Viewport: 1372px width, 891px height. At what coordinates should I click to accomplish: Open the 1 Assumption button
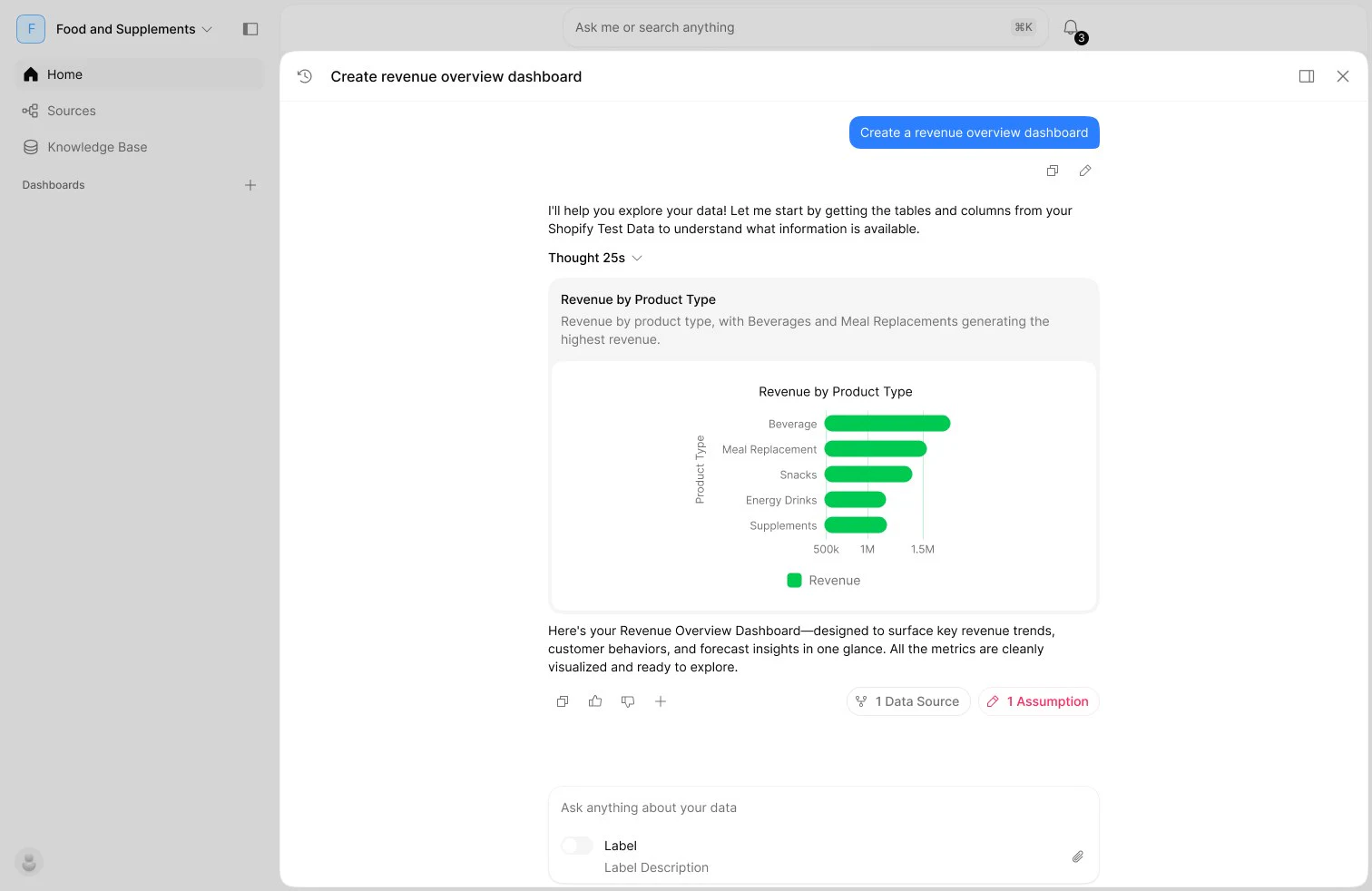coord(1039,701)
